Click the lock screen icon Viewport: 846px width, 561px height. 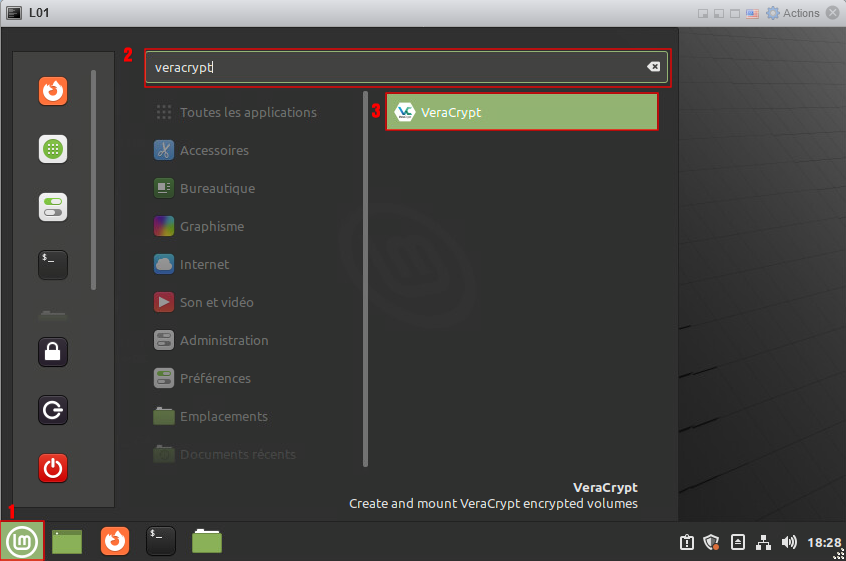coord(53,352)
